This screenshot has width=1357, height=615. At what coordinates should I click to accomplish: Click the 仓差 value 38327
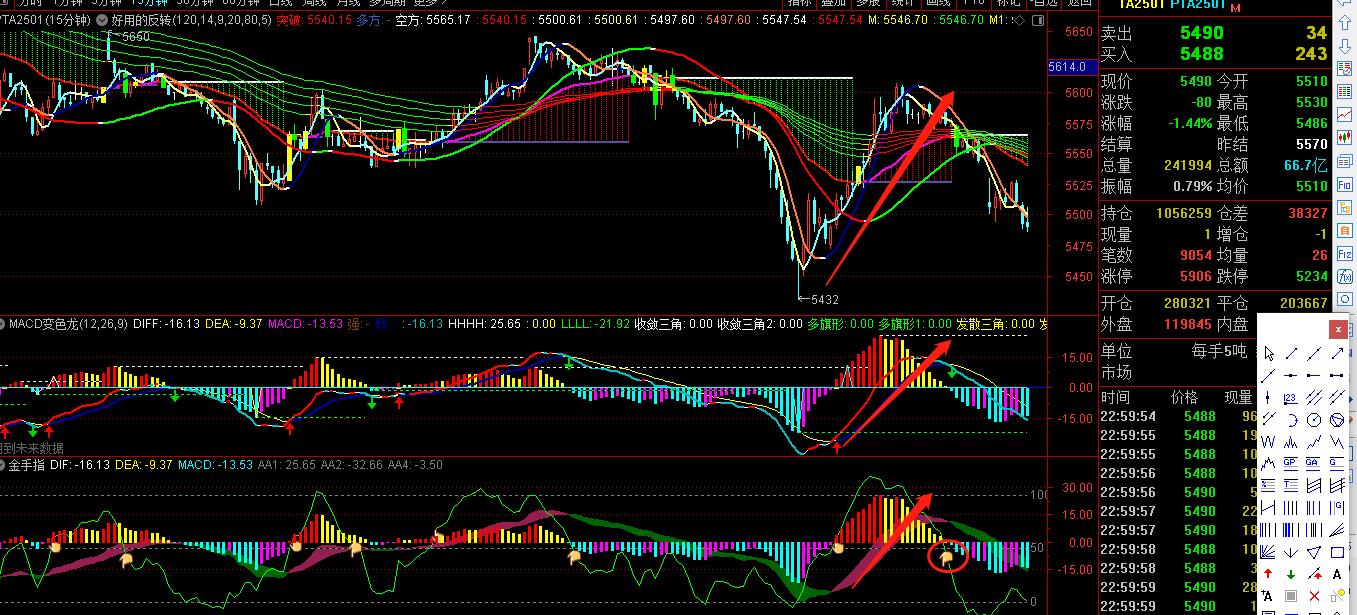pos(1308,213)
